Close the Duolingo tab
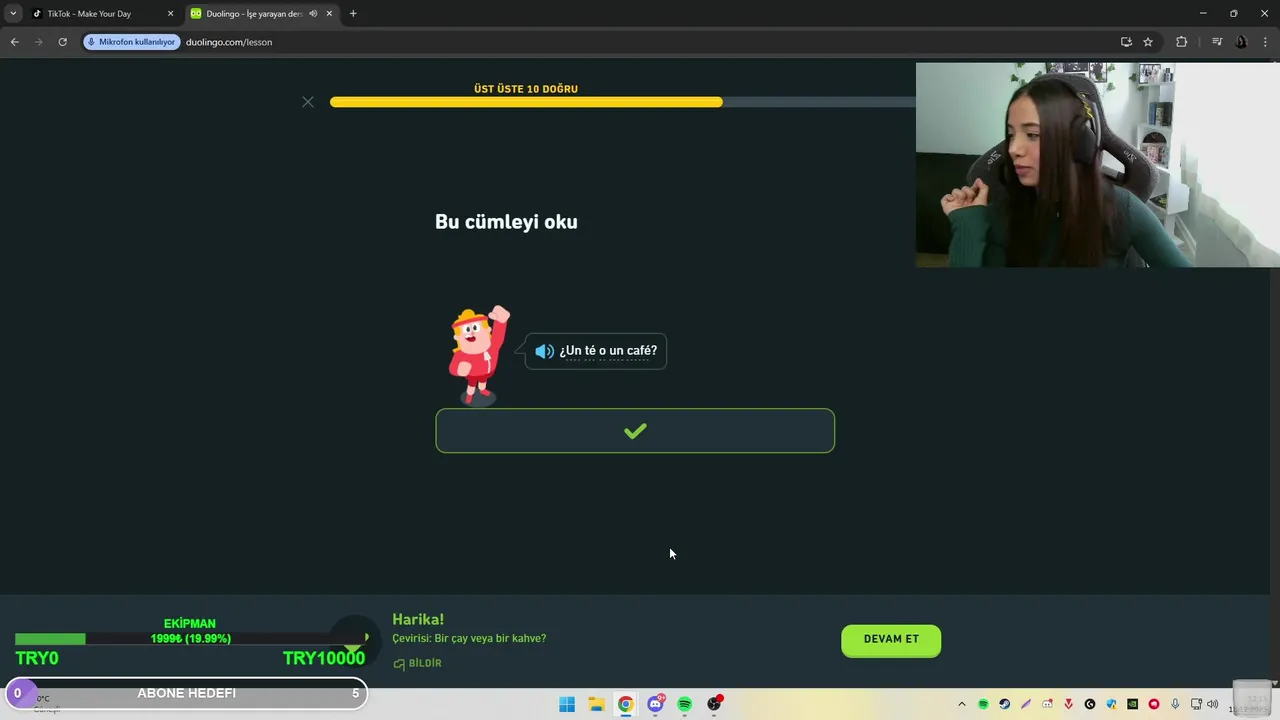 click(x=329, y=14)
